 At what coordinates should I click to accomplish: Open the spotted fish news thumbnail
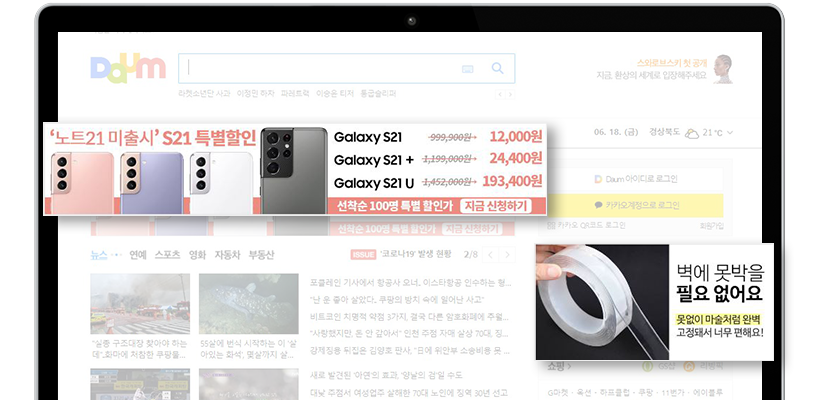pyautogui.click(x=248, y=304)
